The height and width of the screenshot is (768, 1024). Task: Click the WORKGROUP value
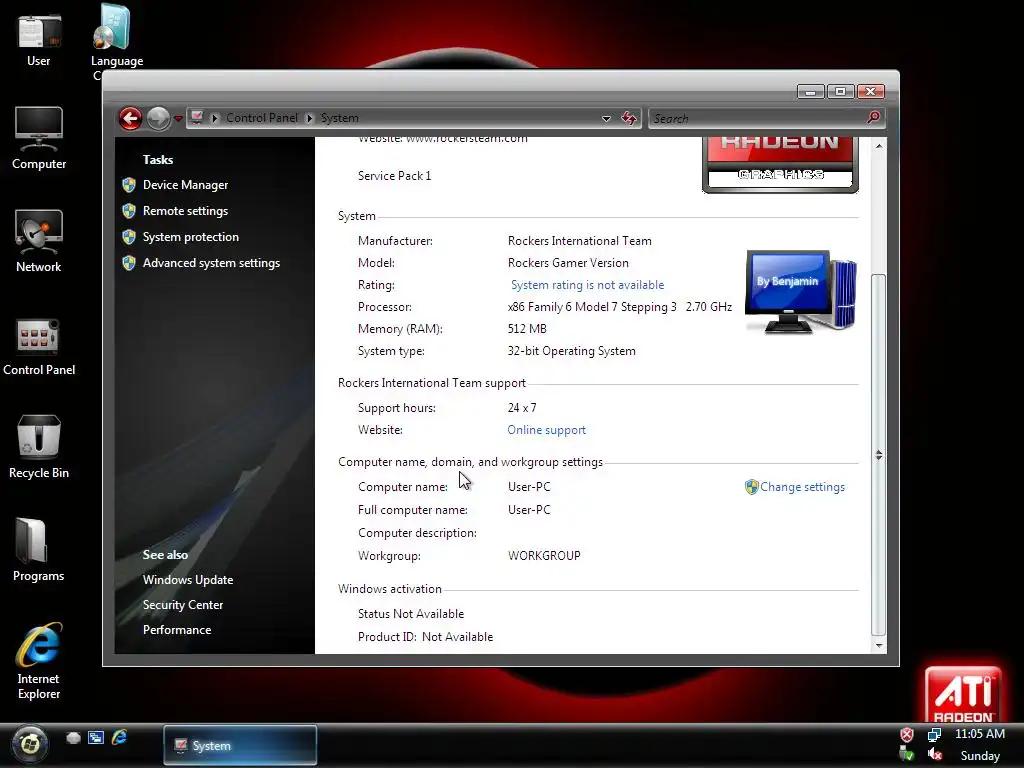coord(544,556)
